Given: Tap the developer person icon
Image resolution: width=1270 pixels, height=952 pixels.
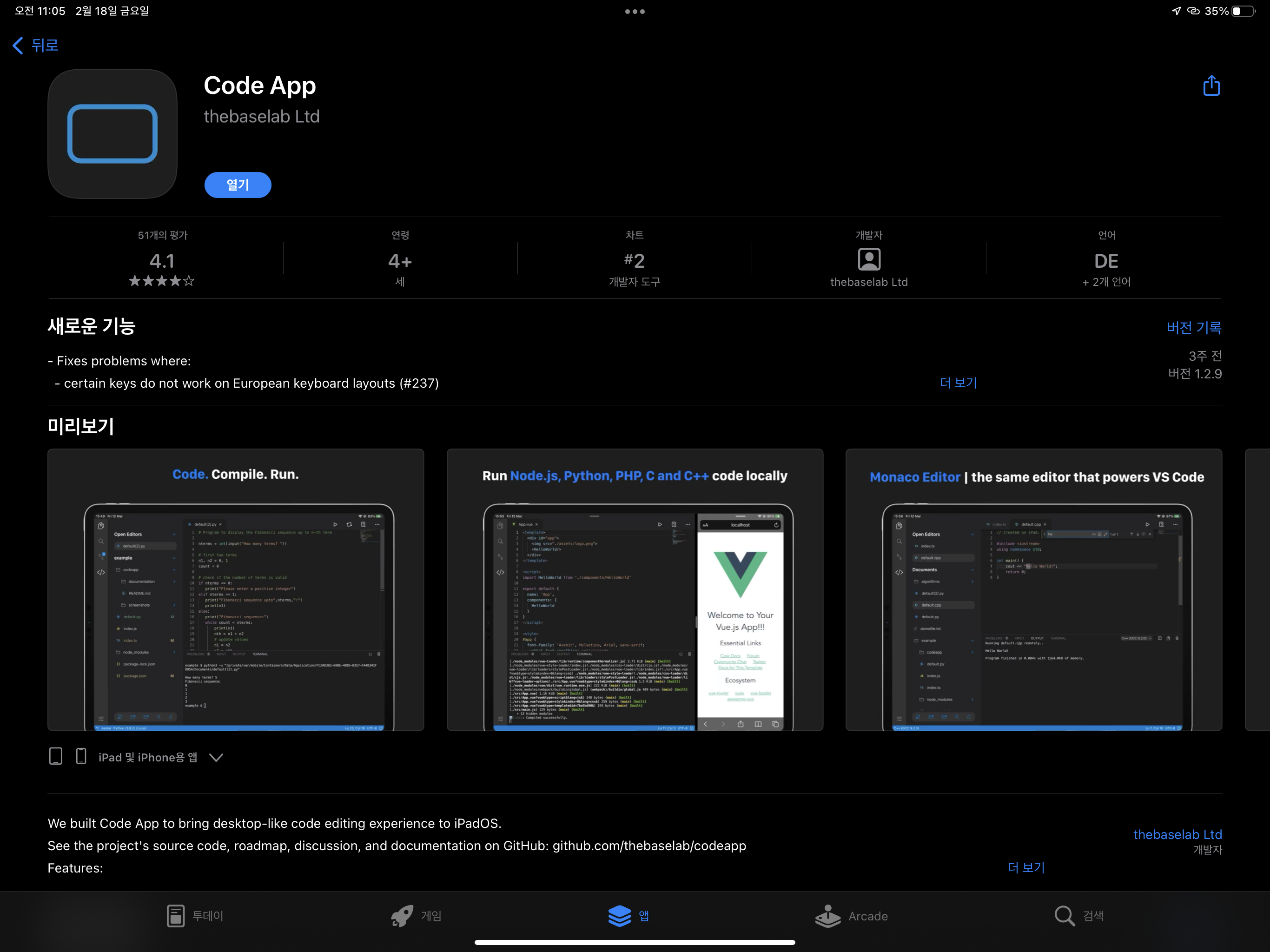Looking at the screenshot, I should point(869,259).
